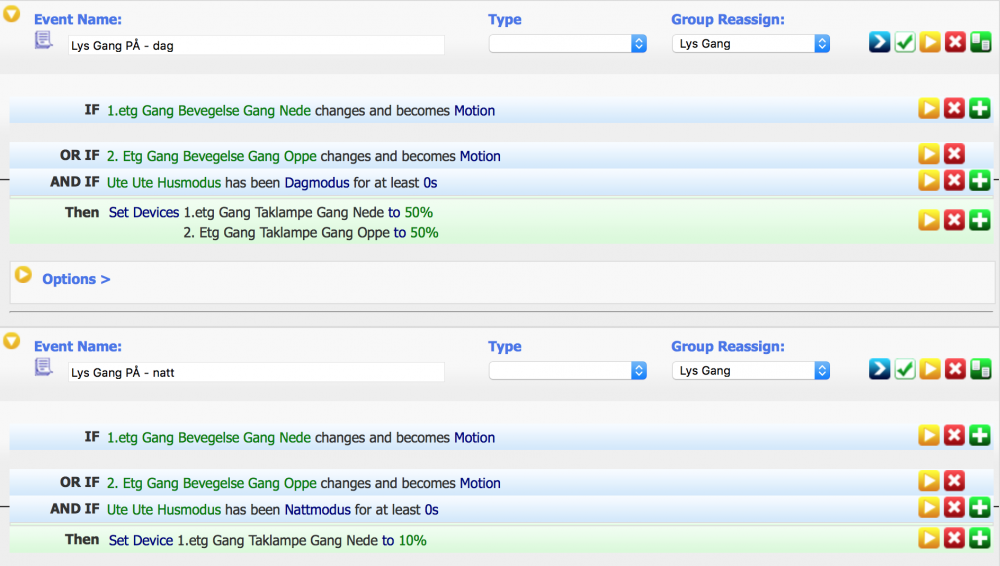Collapse the "Lys Gang PÅ - dag" event
This screenshot has height=566, width=1000.
(12, 15)
